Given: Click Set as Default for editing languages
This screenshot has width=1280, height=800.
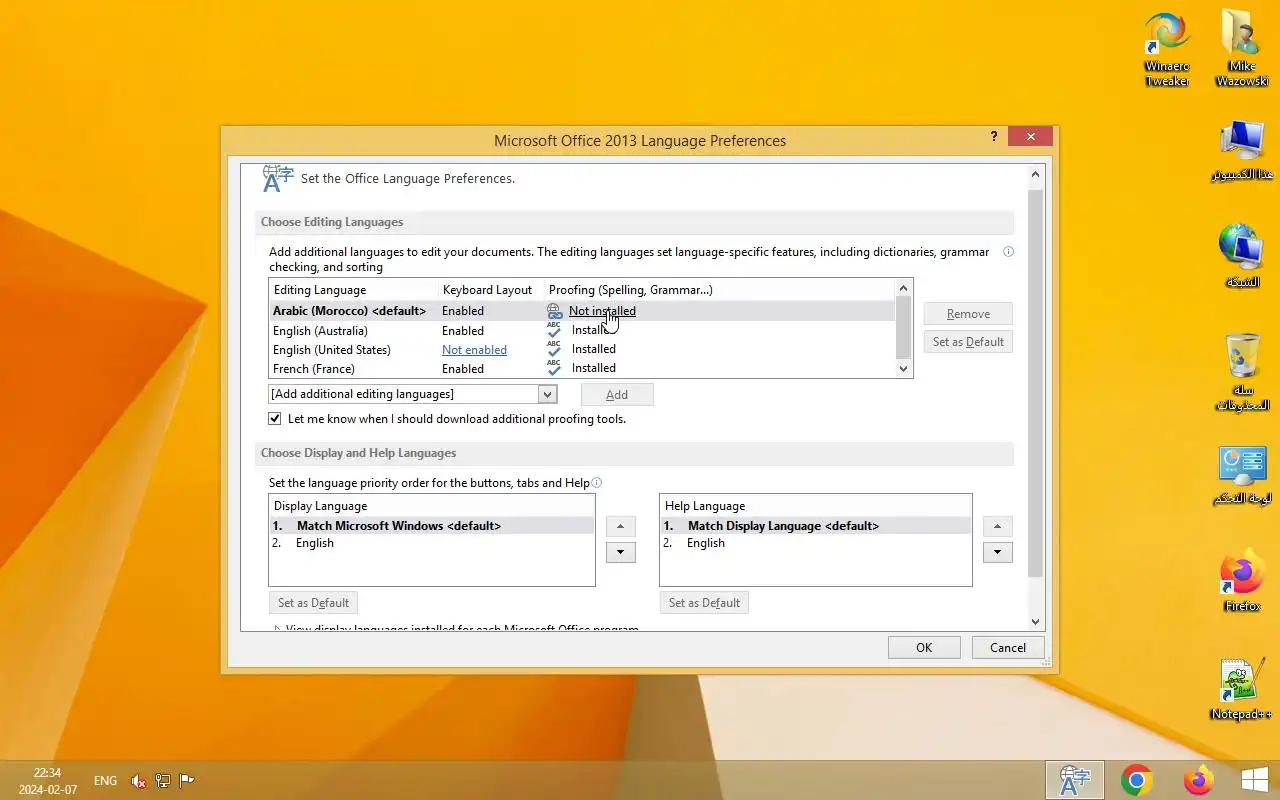Looking at the screenshot, I should tap(968, 342).
